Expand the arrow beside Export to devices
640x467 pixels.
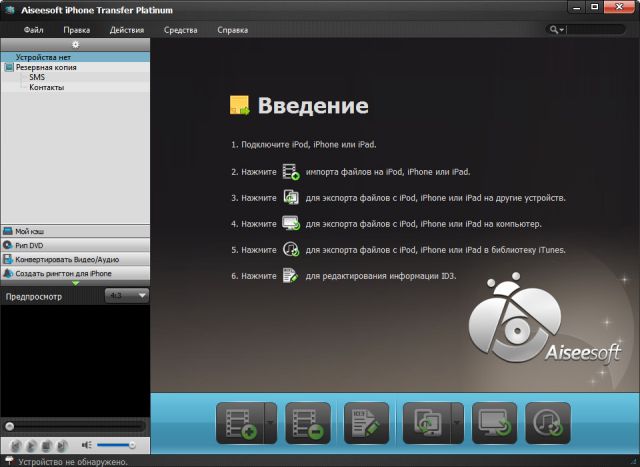[x=457, y=423]
